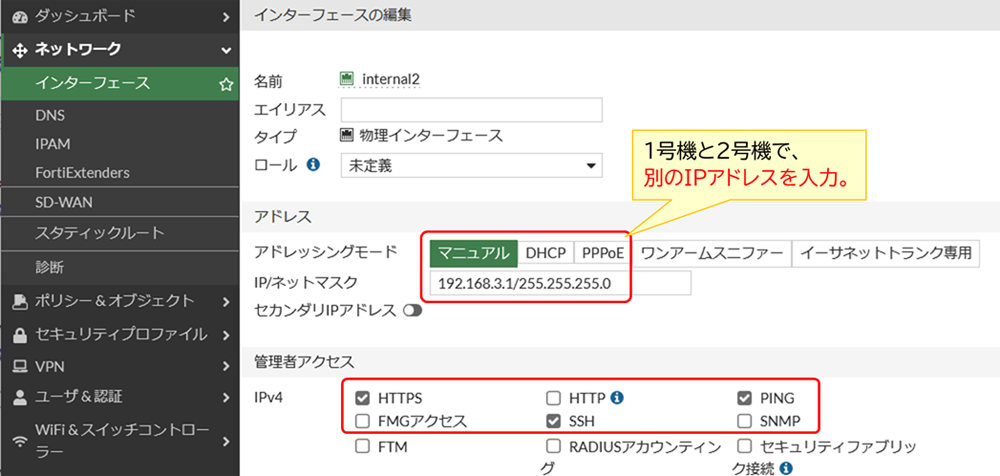
Task: Click the Dashboard gauge icon
Action: tap(20, 17)
